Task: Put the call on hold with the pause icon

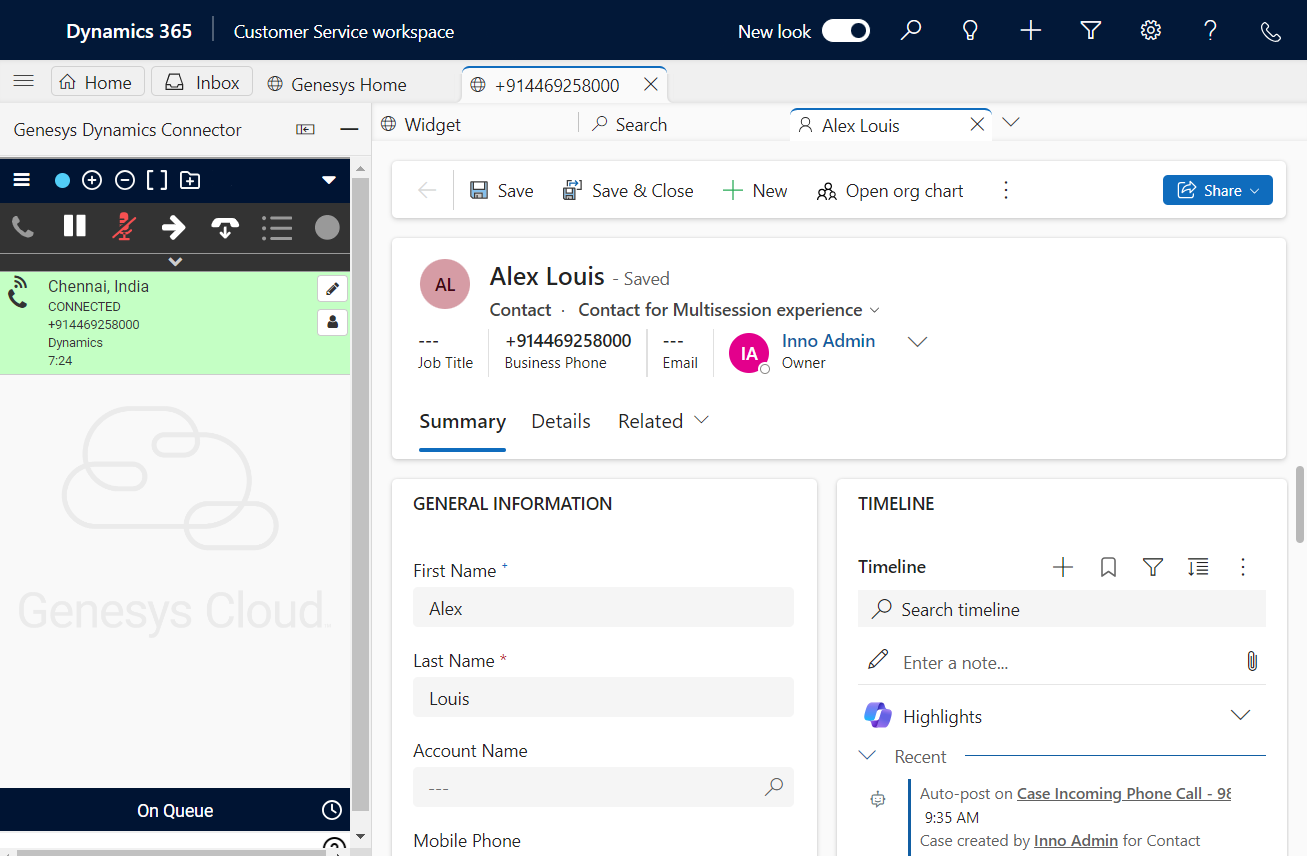Action: [75, 227]
